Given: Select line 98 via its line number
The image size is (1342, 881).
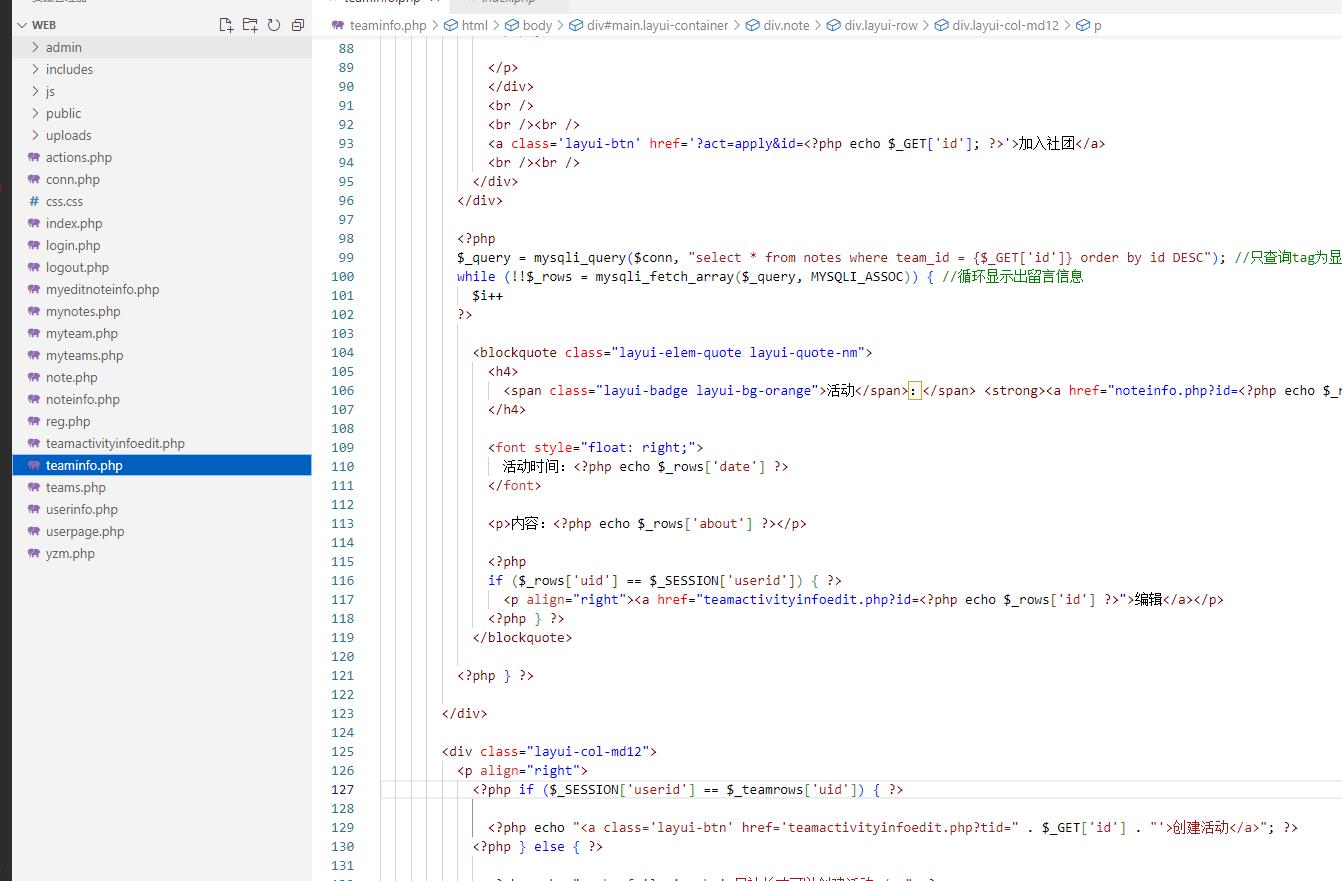Looking at the screenshot, I should (x=346, y=238).
